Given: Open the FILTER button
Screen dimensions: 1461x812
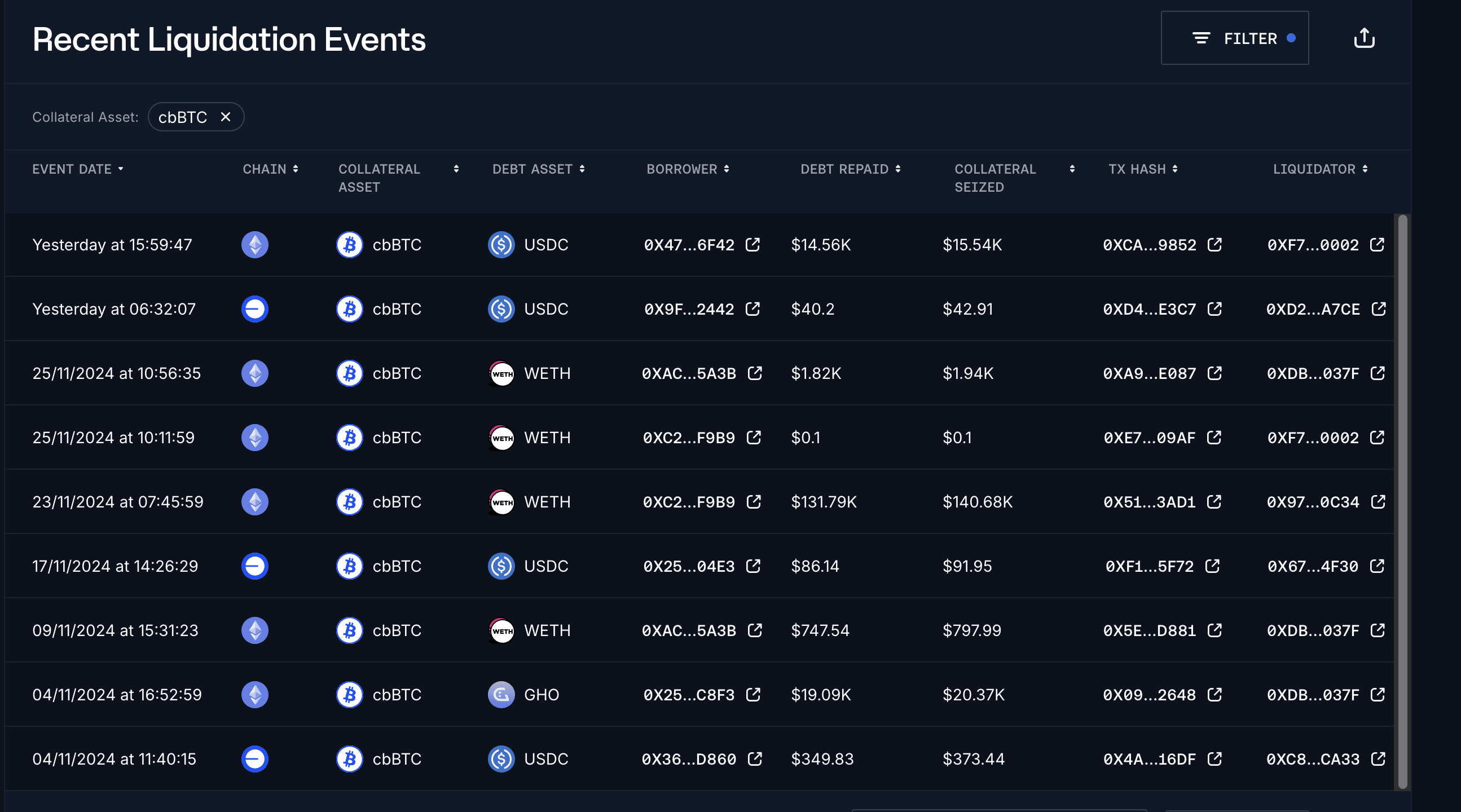Looking at the screenshot, I should tap(1234, 38).
